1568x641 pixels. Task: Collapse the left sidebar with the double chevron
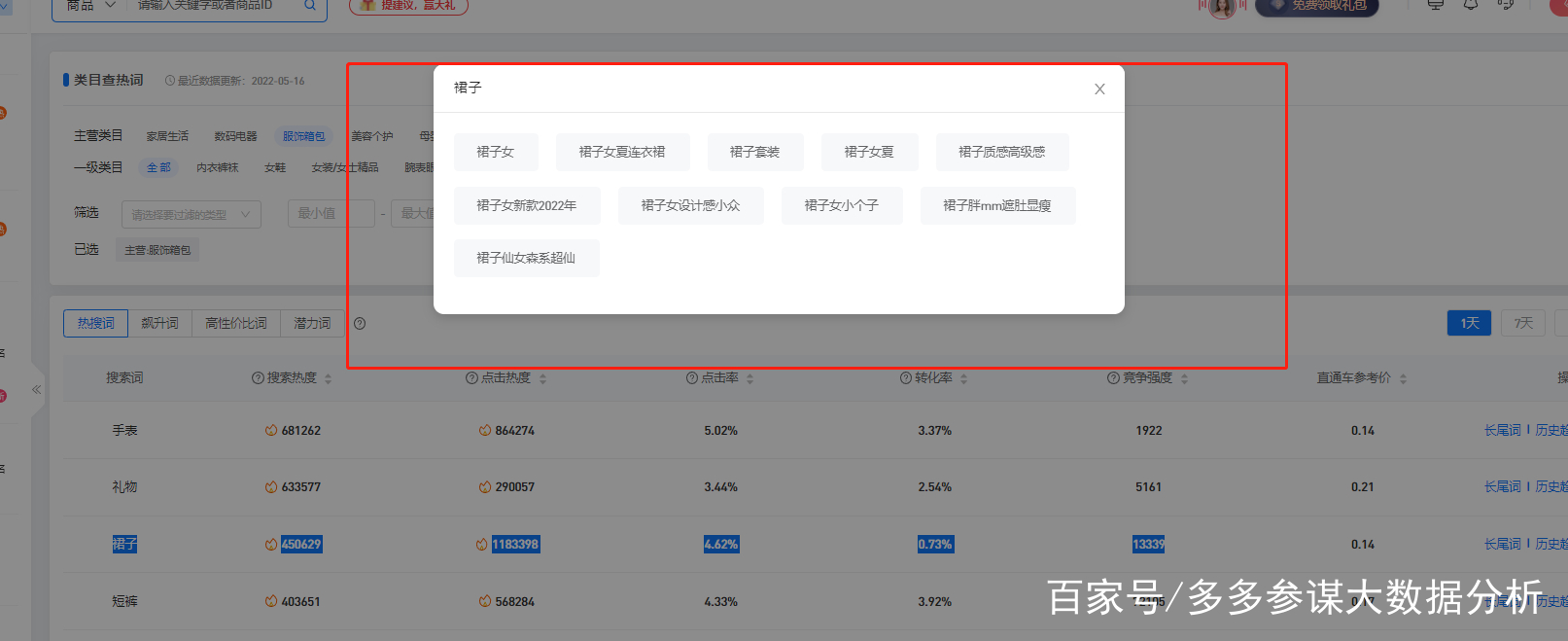click(36, 389)
